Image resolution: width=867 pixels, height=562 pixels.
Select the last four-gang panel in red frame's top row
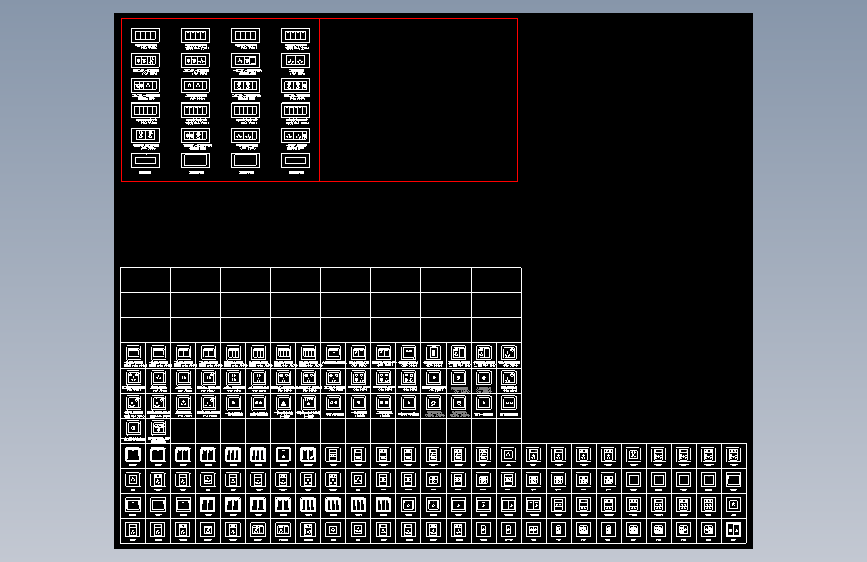coord(295,35)
